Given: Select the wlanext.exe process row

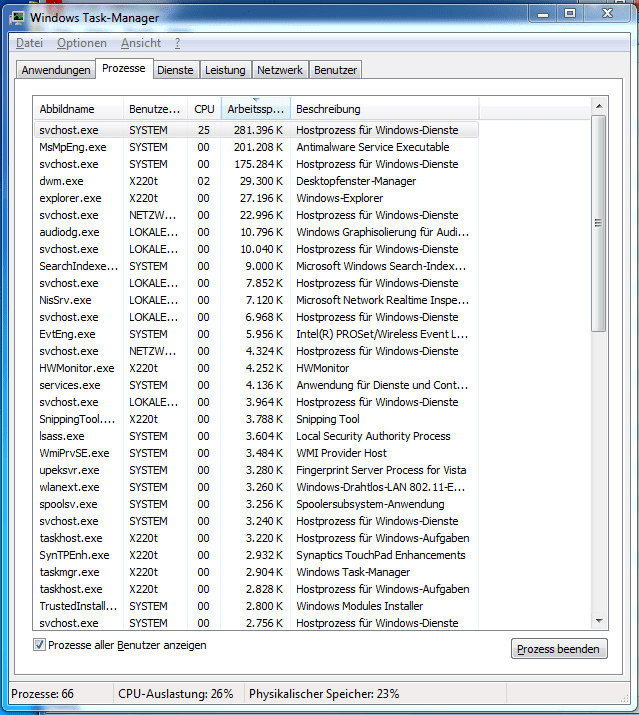Looking at the screenshot, I should pyautogui.click(x=256, y=487).
